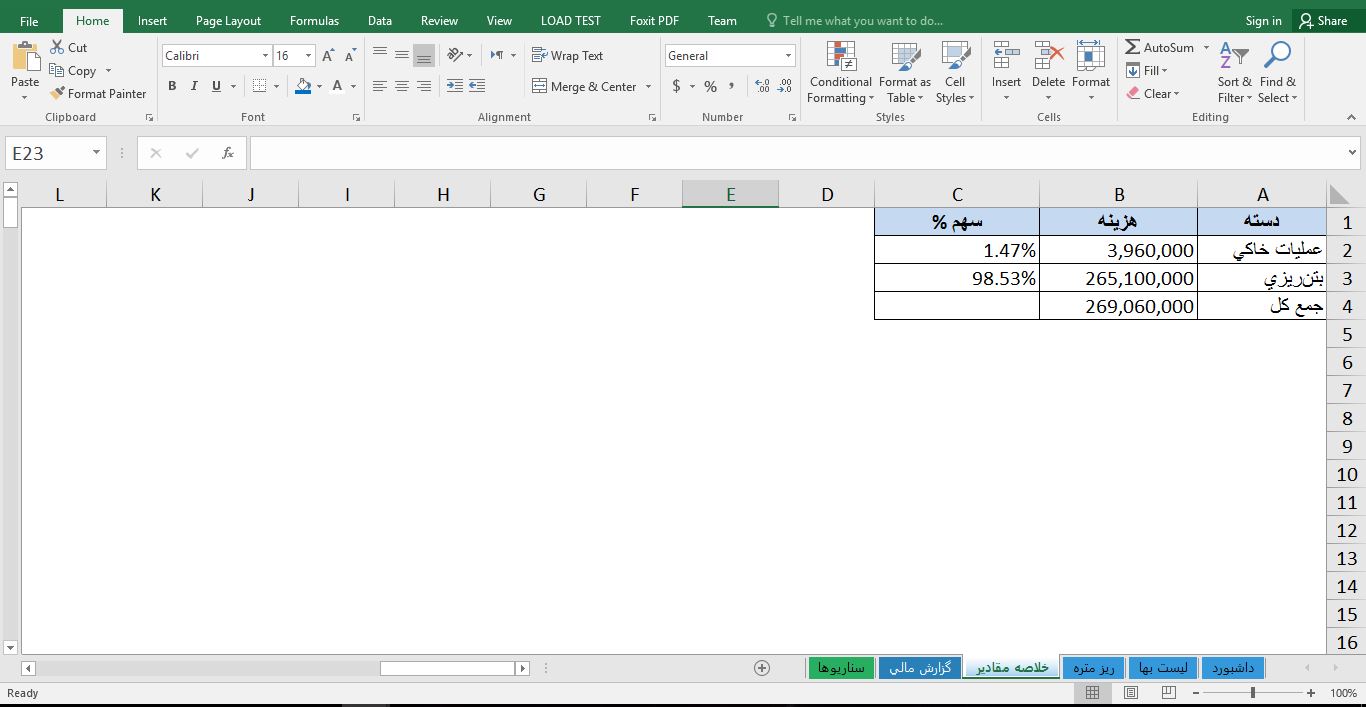The width and height of the screenshot is (1366, 707).
Task: Open the Clear dropdown
Action: pos(1153,93)
